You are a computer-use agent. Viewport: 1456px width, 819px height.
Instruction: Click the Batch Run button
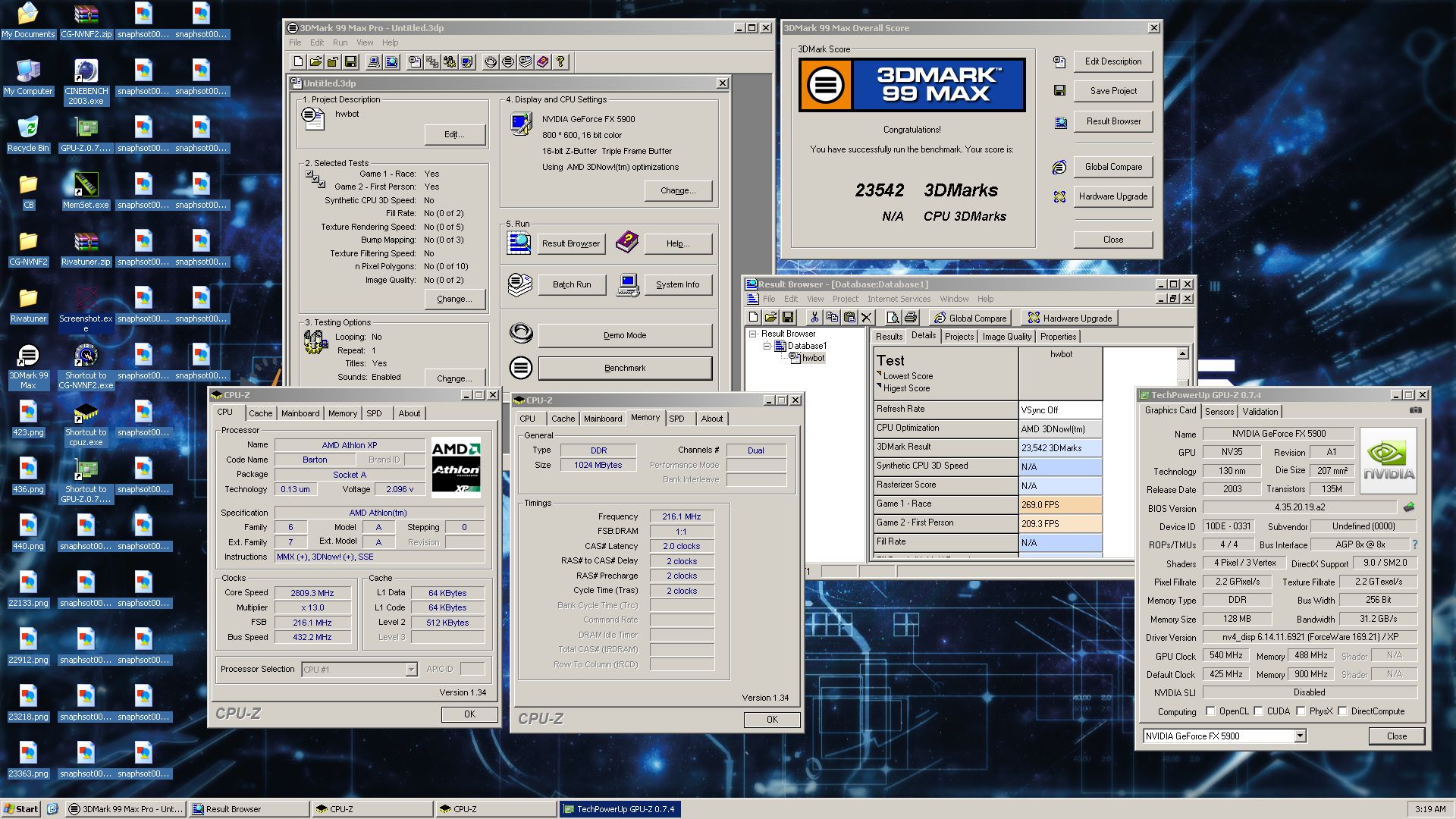pos(572,284)
